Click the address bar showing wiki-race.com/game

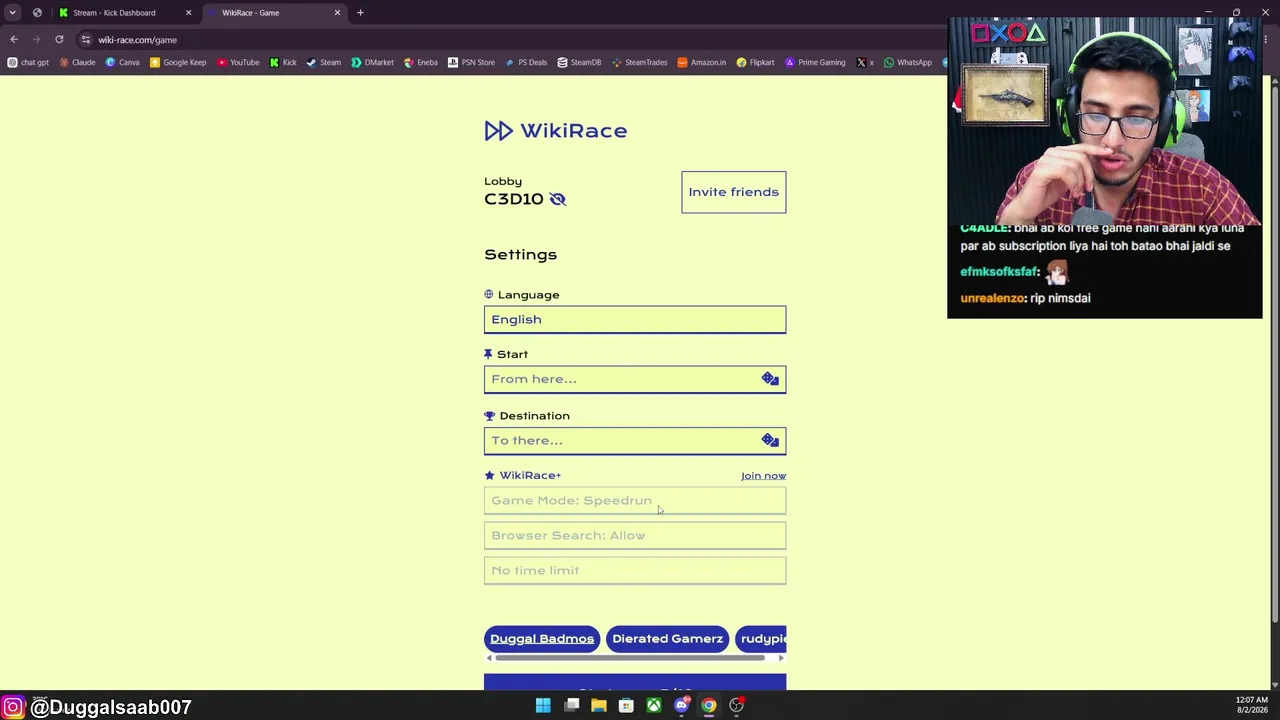click(500, 39)
